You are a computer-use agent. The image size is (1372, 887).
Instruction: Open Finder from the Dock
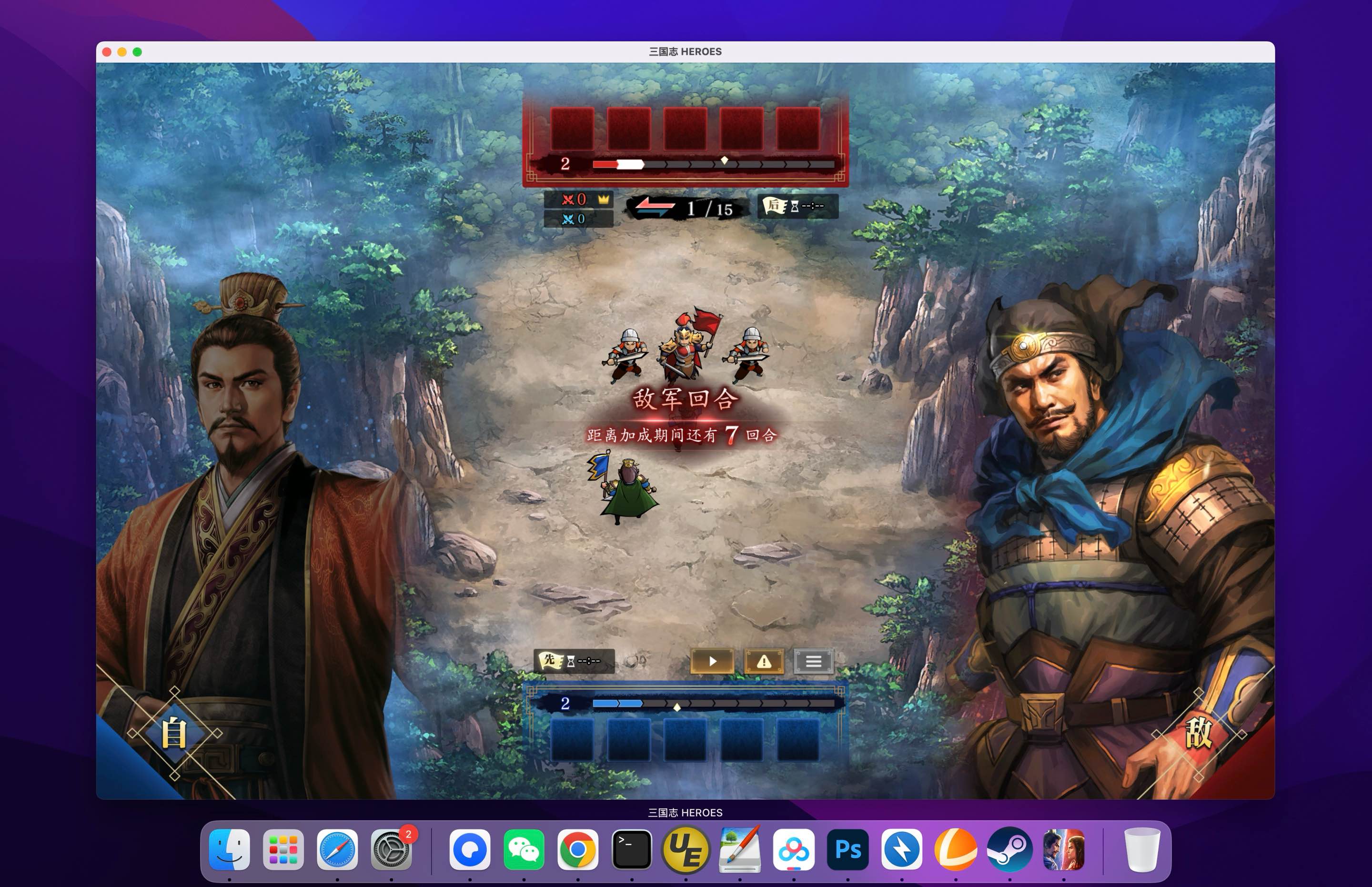pos(229,849)
